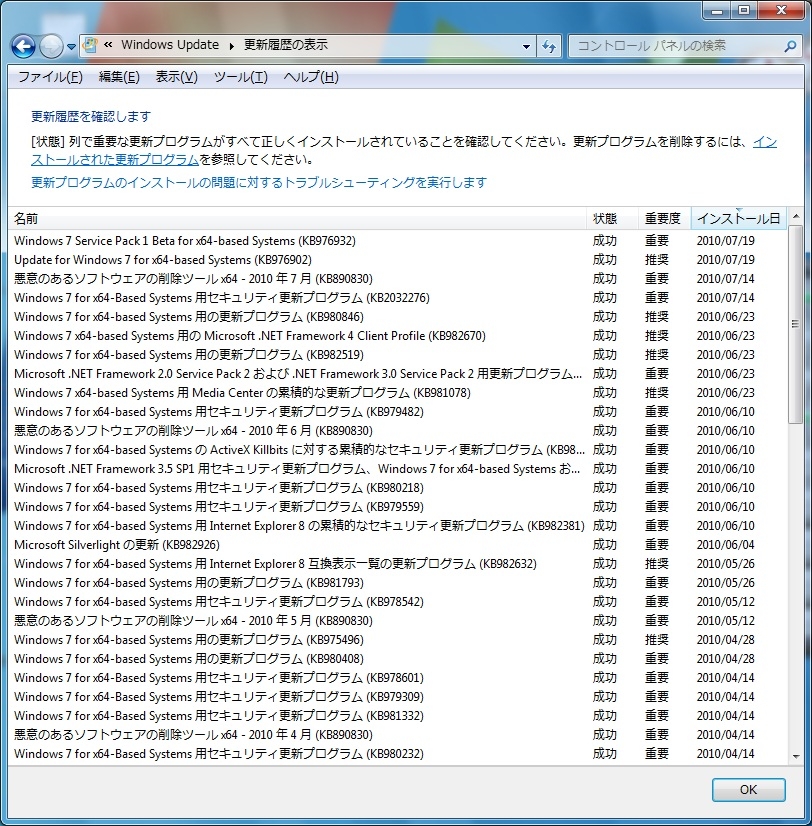Select the KB979559 security update row

click(x=398, y=506)
